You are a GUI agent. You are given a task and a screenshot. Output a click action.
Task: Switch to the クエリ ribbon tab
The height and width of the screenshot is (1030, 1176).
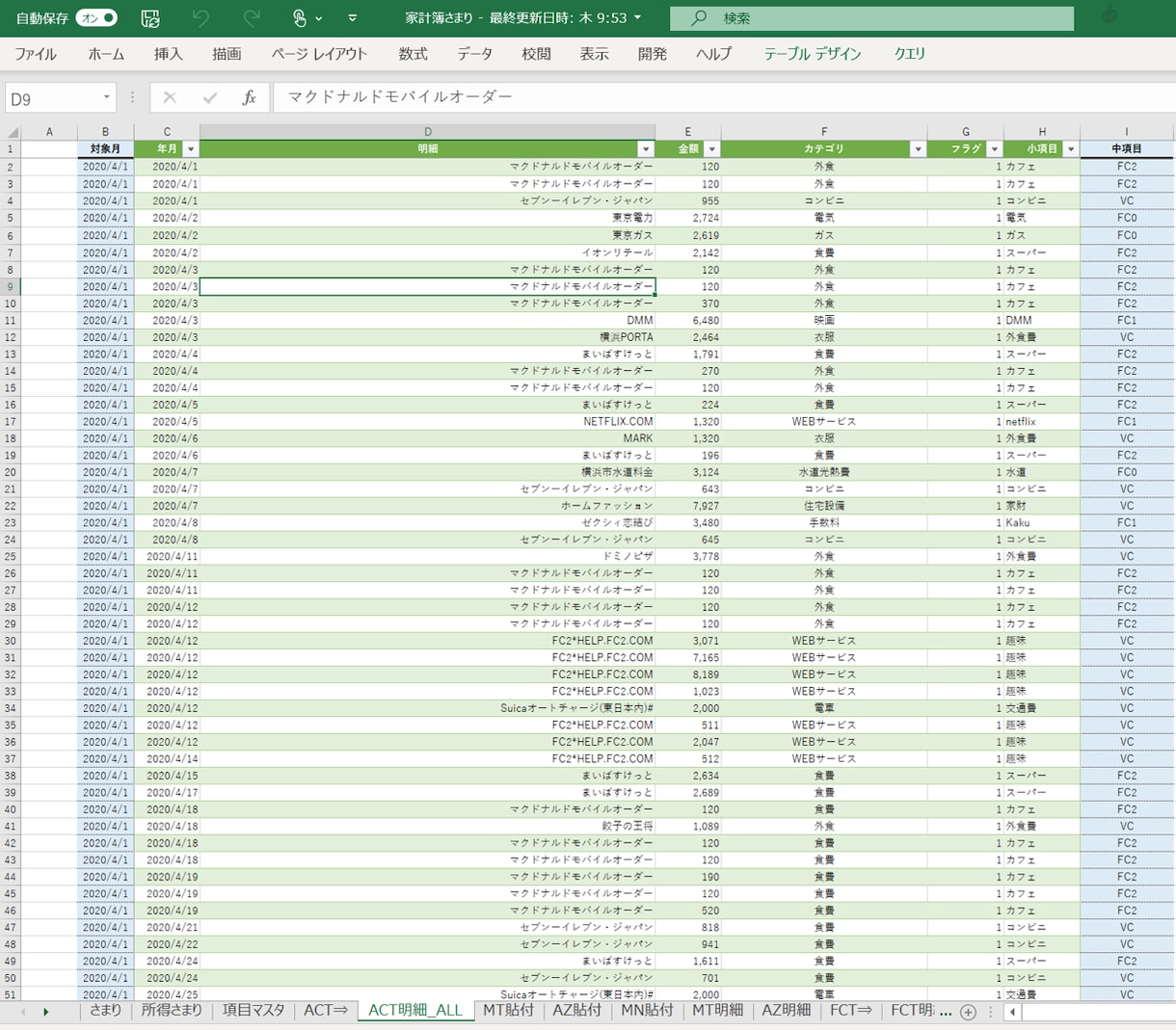point(910,54)
